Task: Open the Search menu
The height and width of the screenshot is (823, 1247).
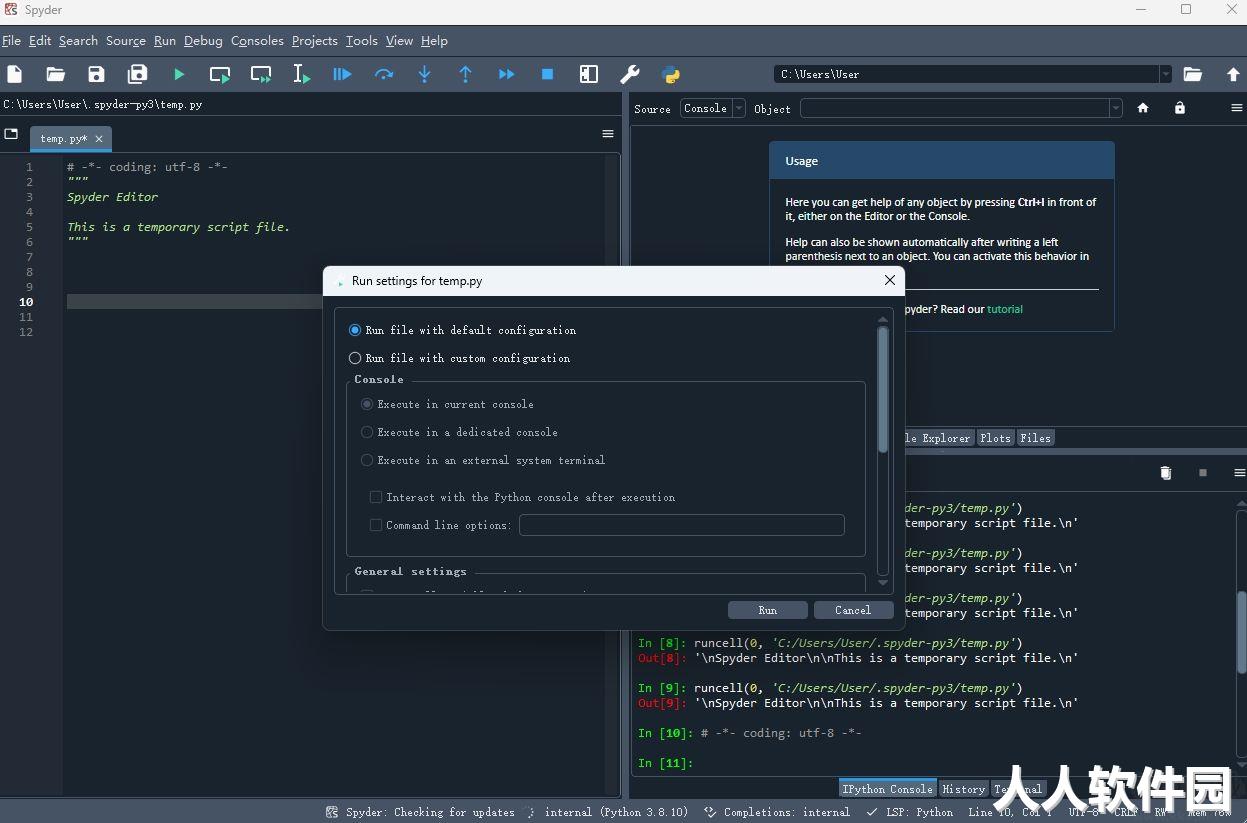Action: 78,41
